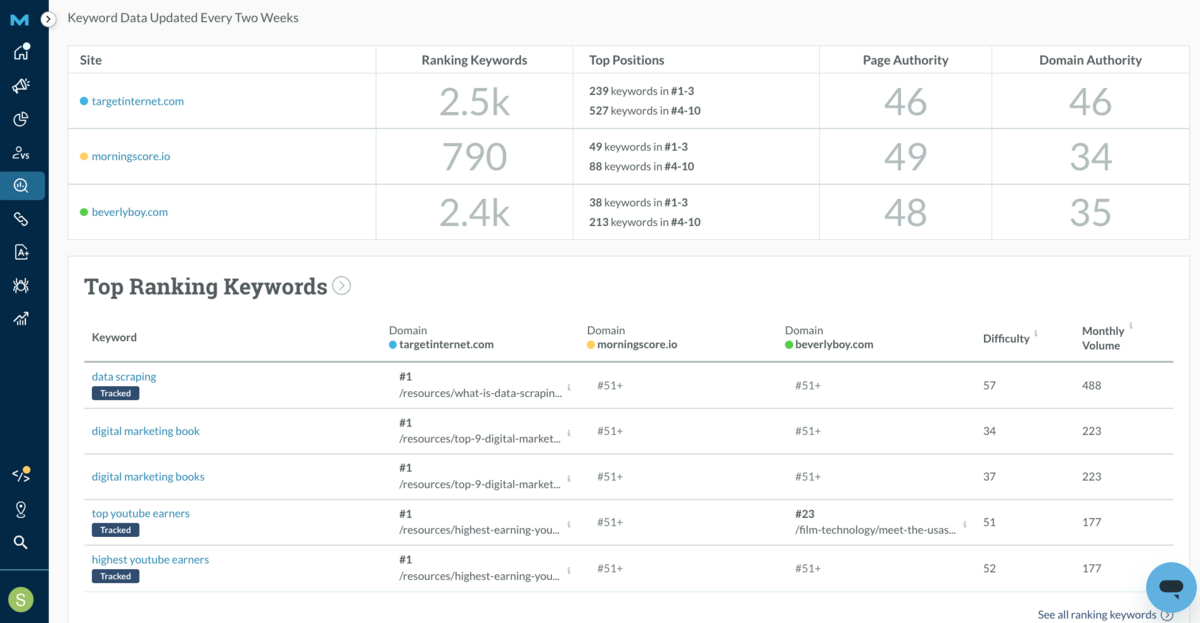The height and width of the screenshot is (623, 1200).
Task: Click the Tracked badge under highest youtube earners
Action: click(x=116, y=576)
